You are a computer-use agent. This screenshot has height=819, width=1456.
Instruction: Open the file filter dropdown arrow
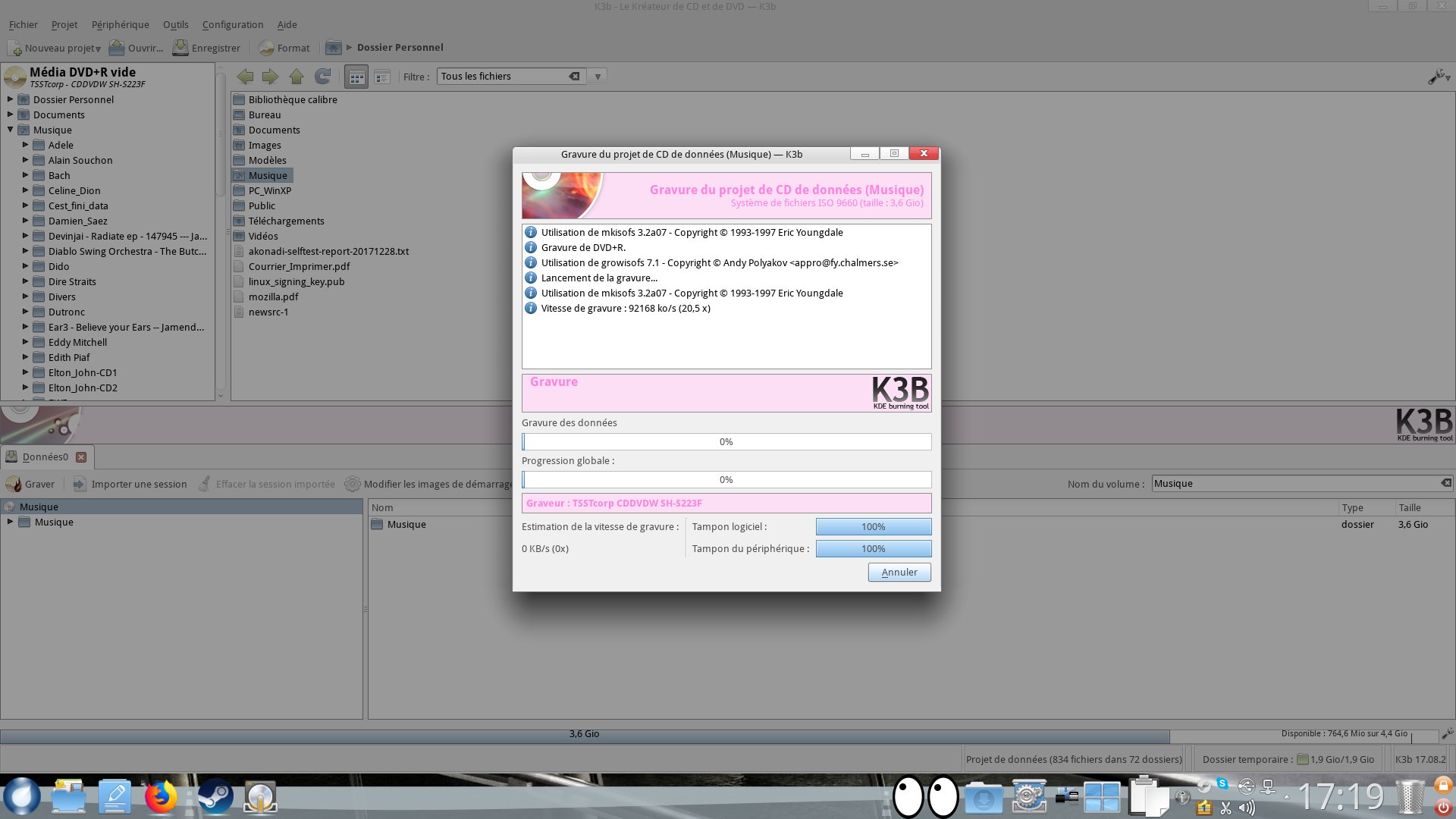click(598, 77)
